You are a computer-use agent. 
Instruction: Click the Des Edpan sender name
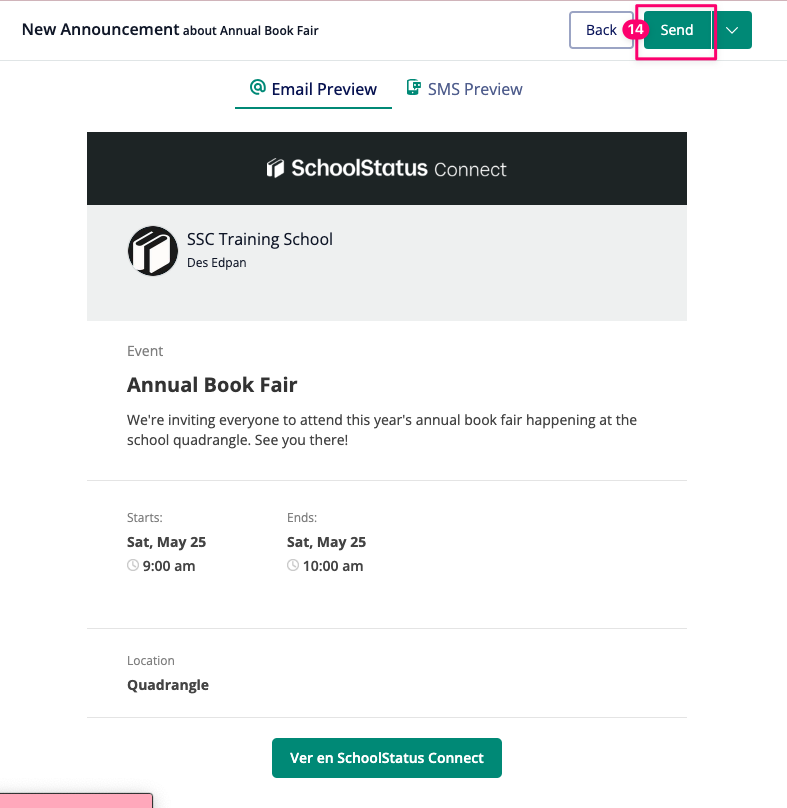point(216,263)
